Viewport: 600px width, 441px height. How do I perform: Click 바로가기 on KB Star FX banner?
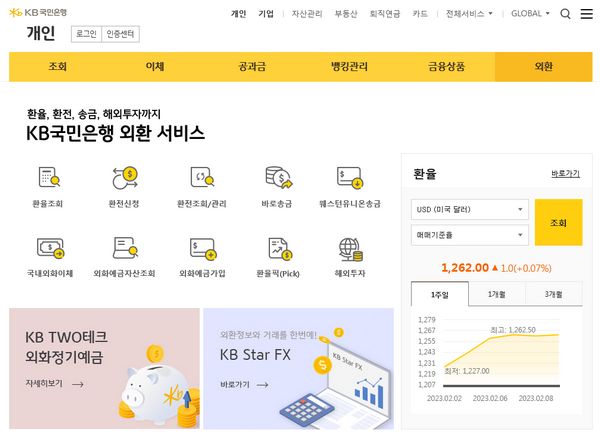pyautogui.click(x=244, y=384)
